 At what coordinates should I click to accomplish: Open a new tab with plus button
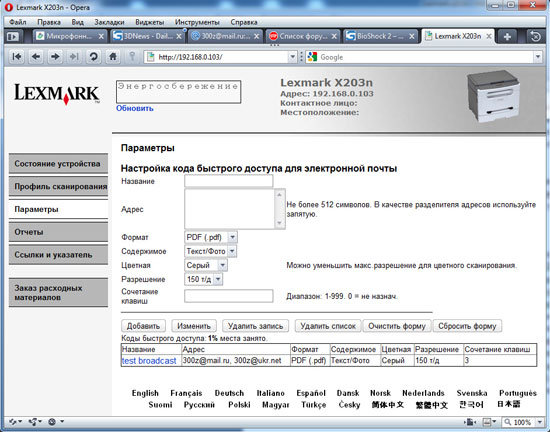(x=507, y=36)
